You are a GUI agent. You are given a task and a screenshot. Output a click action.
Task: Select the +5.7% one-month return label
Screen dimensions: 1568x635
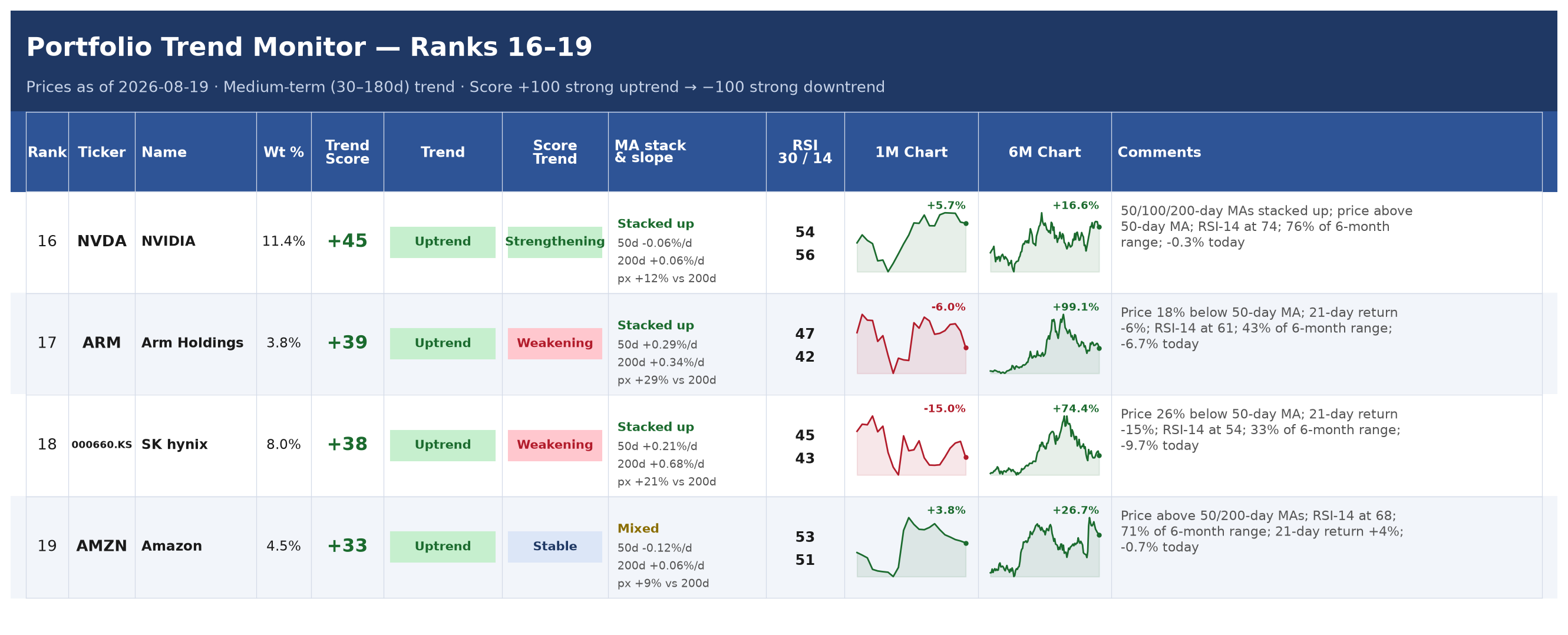coord(946,206)
